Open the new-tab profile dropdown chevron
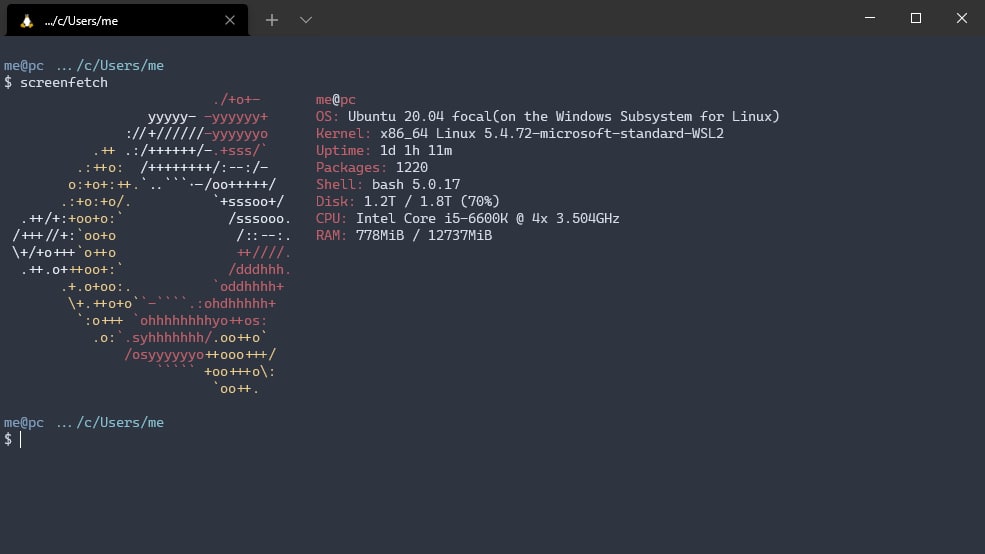This screenshot has width=985, height=554. click(306, 20)
